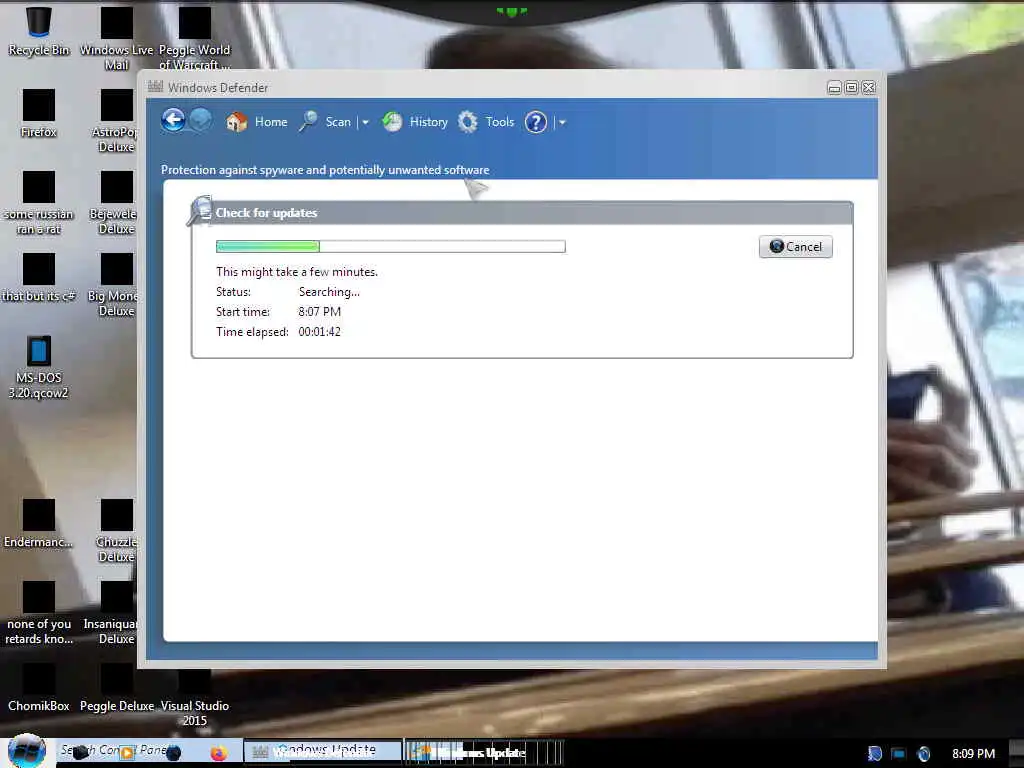
Task: Switch to the Windows Defender taskbar button
Action: pyautogui.click(x=323, y=752)
